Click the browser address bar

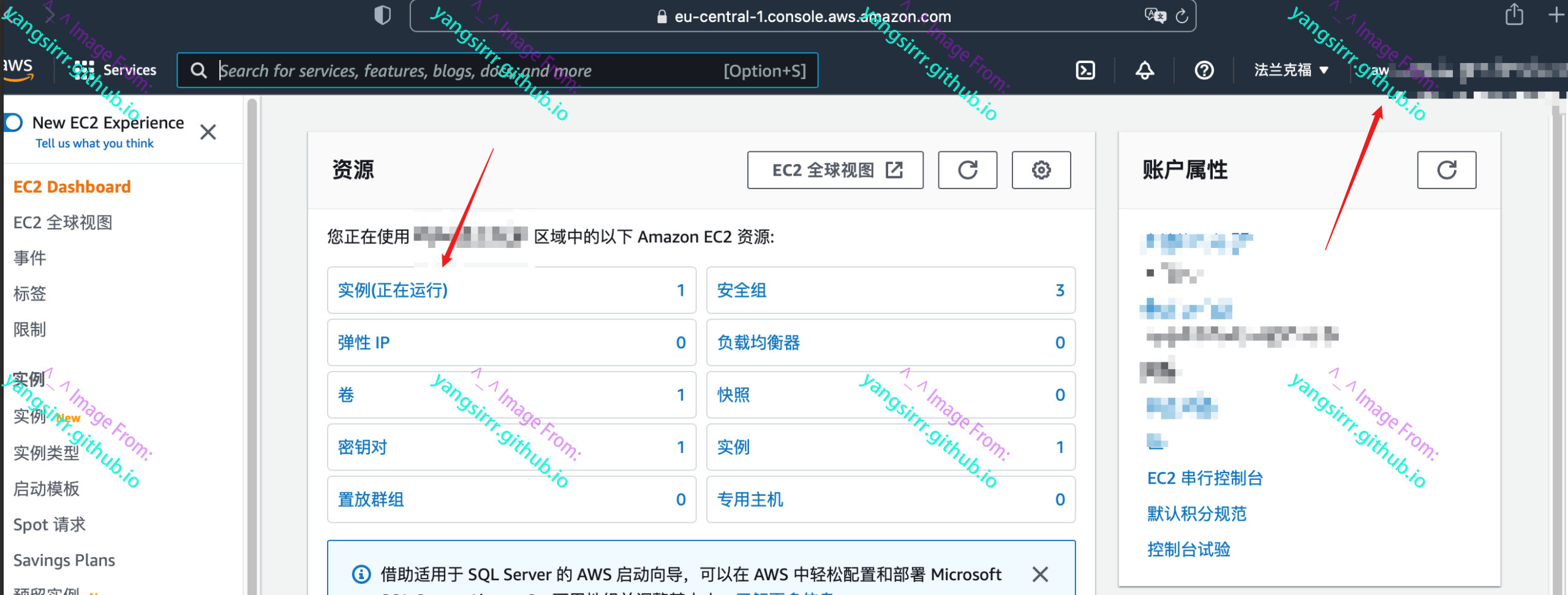(802, 16)
